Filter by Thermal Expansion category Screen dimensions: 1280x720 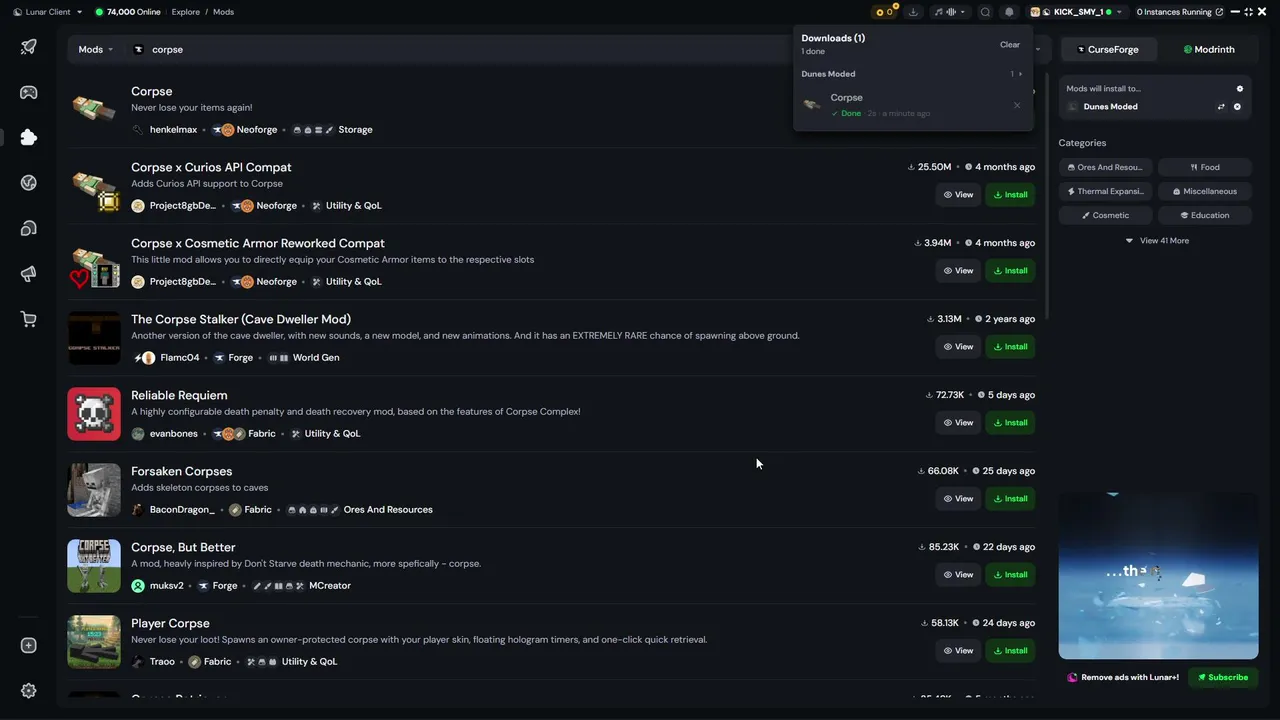(1105, 191)
